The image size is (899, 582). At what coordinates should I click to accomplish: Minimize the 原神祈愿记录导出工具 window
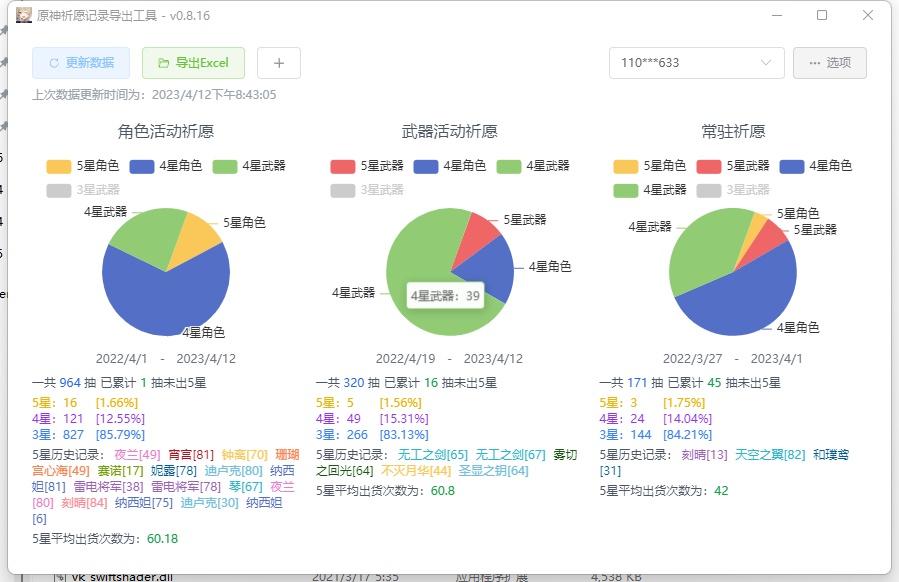click(x=777, y=15)
